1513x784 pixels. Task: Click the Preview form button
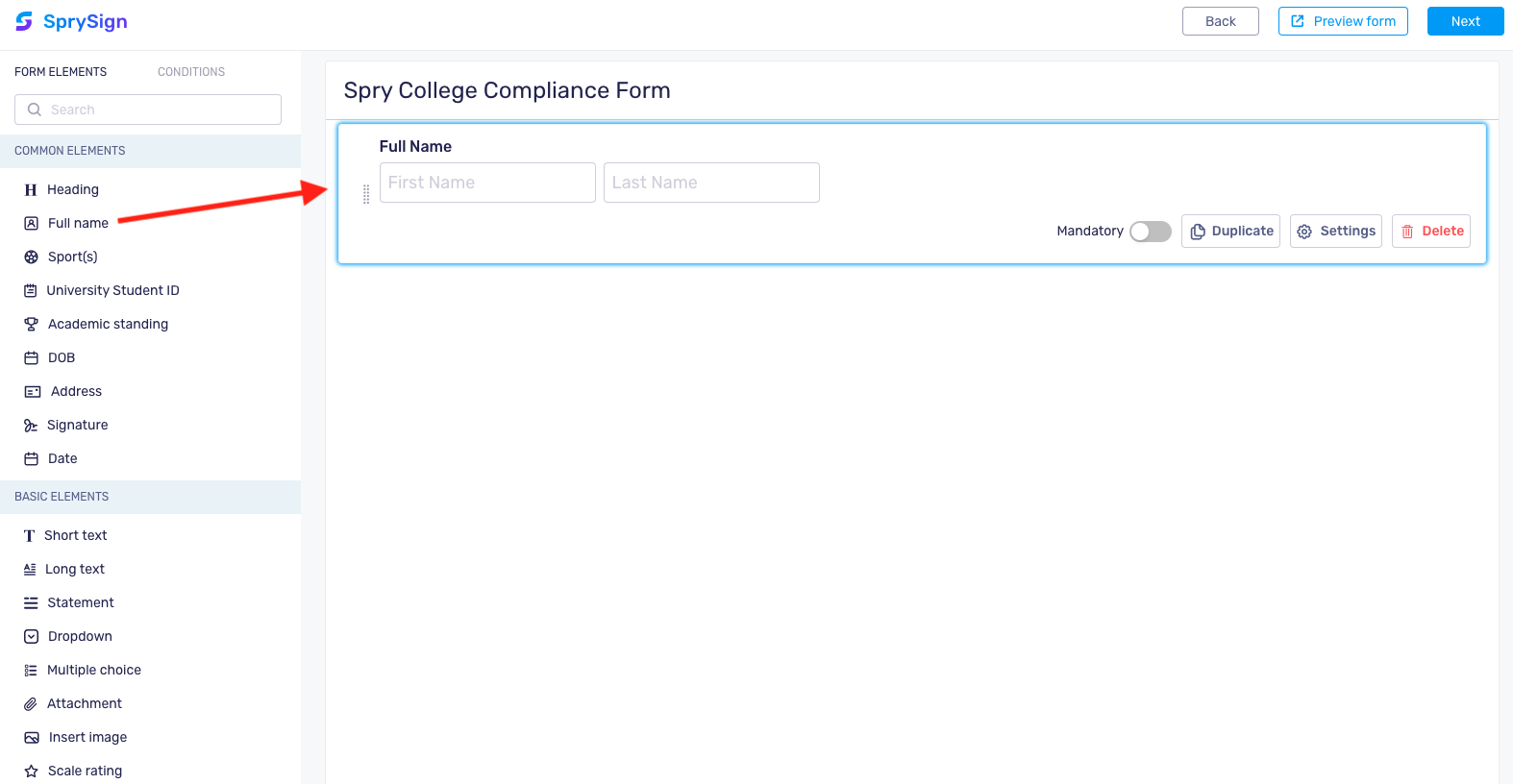(x=1343, y=20)
